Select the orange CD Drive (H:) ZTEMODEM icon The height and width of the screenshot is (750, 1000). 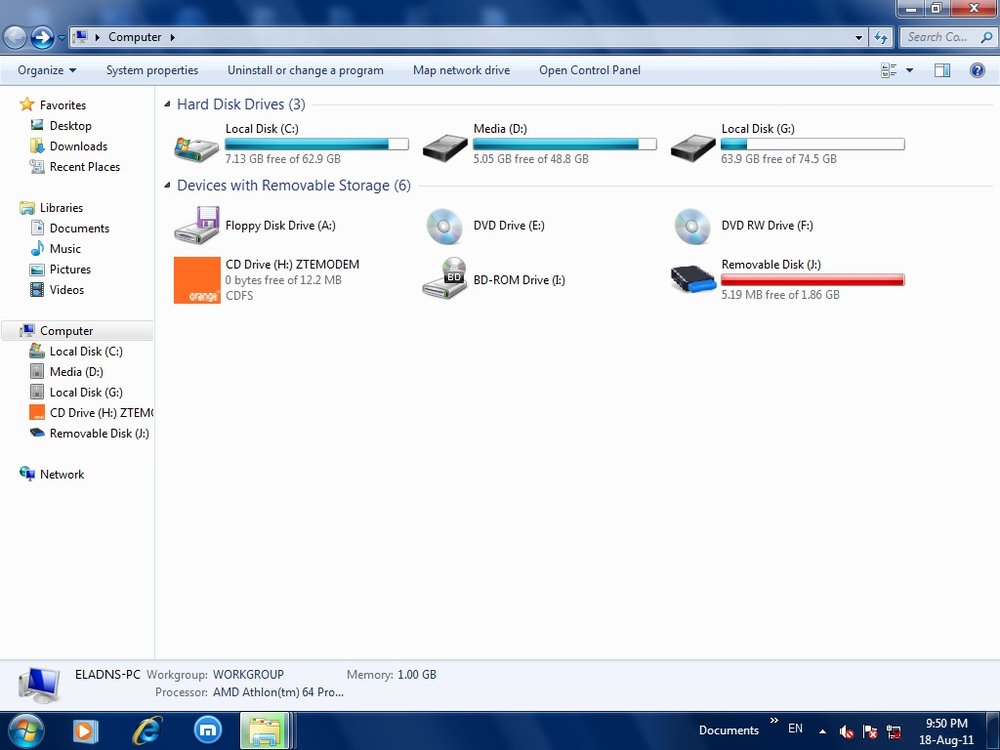pyautogui.click(x=197, y=280)
